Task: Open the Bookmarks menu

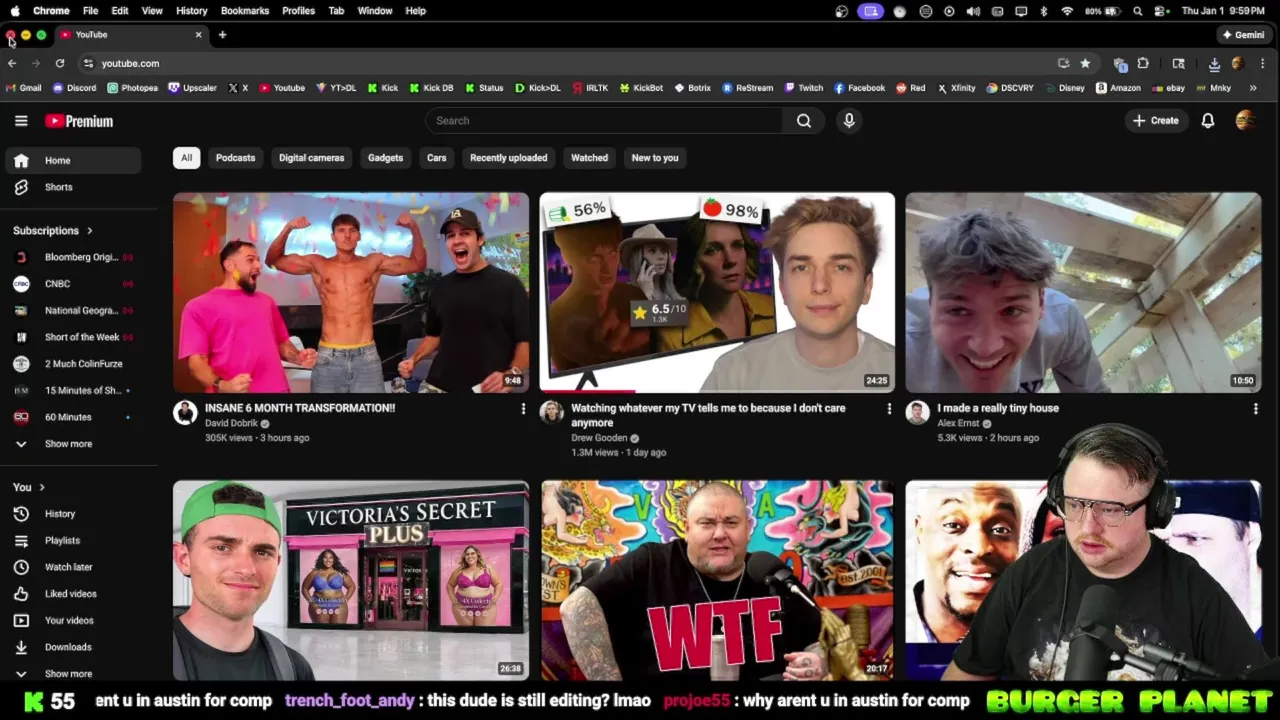Action: pos(245,11)
